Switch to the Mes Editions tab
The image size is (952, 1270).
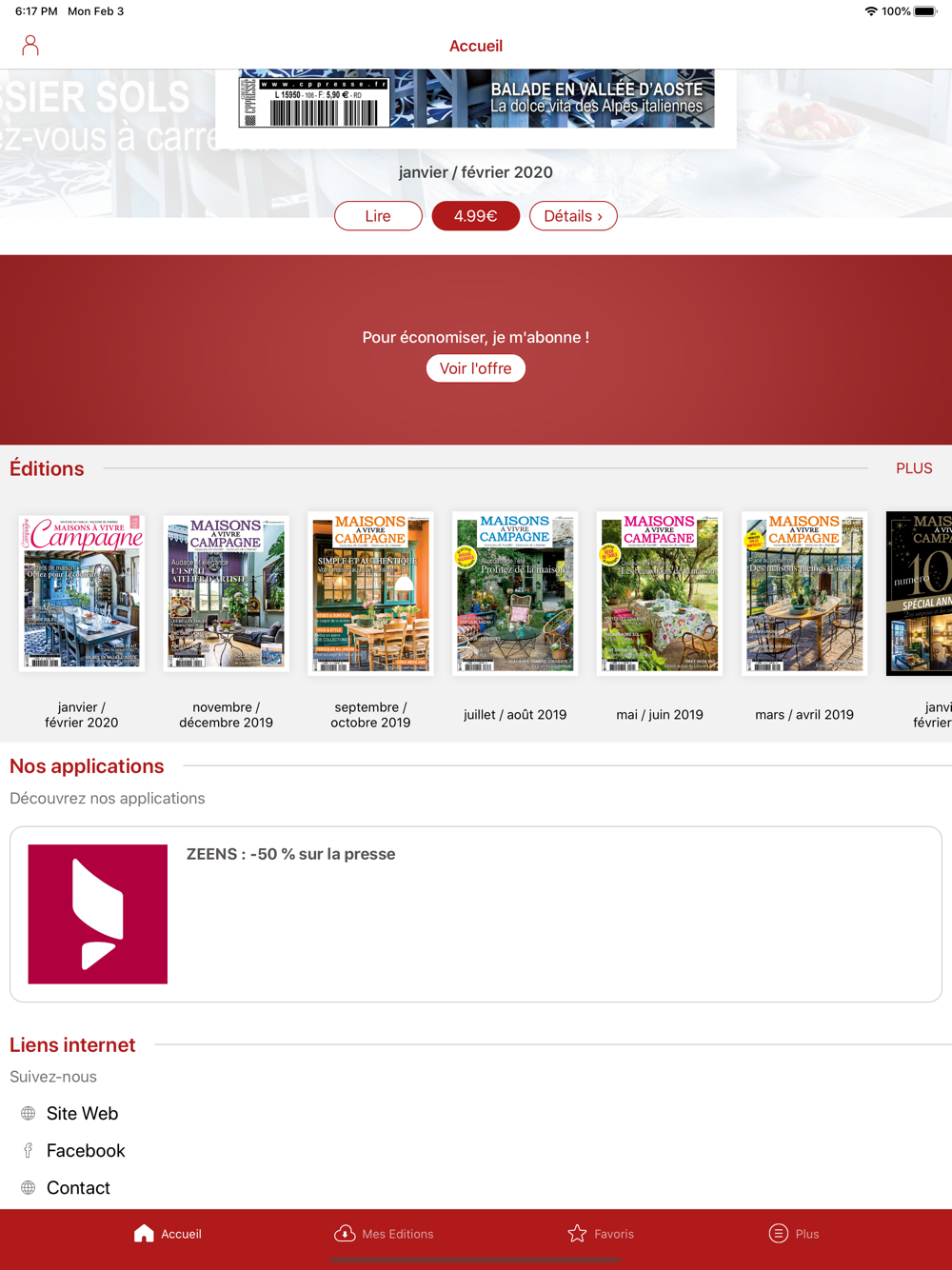(x=384, y=1234)
